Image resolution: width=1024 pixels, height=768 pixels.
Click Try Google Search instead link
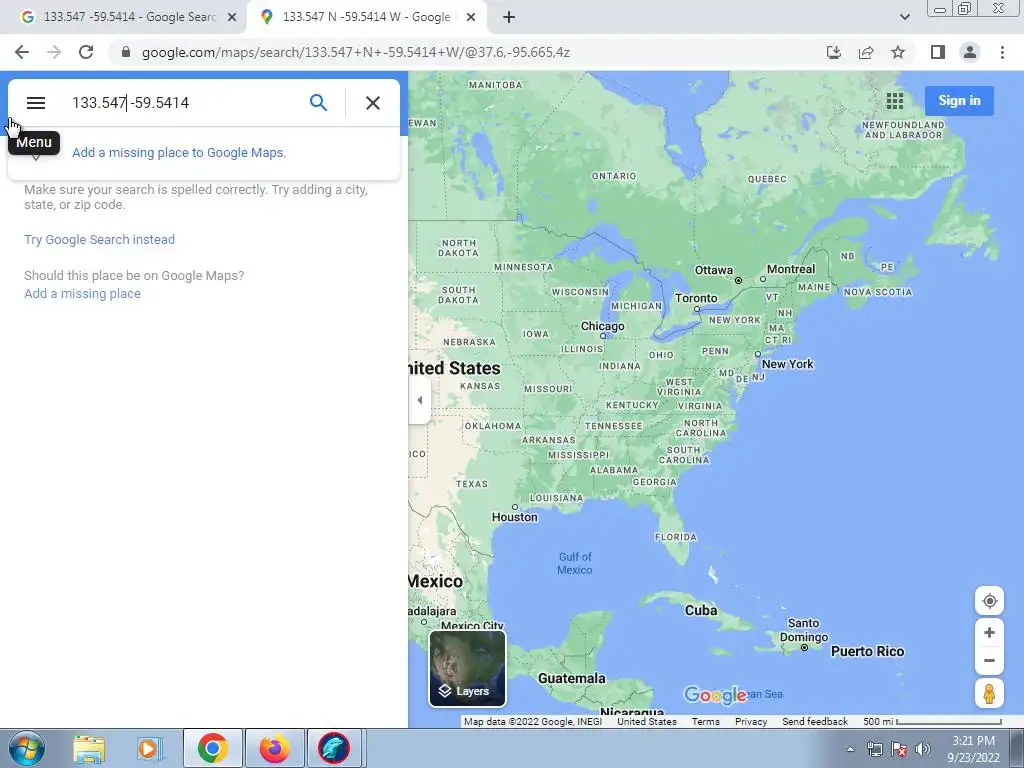99,240
